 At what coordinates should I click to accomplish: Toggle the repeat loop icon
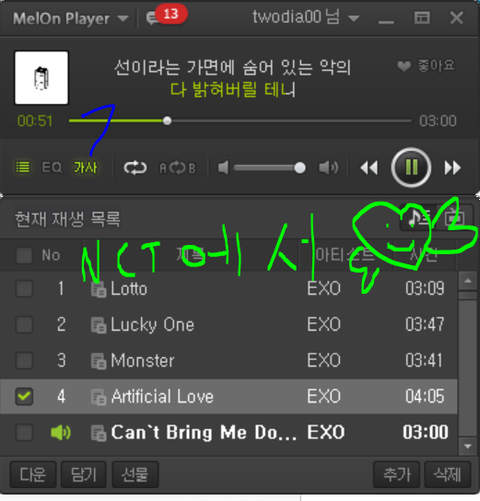135,168
